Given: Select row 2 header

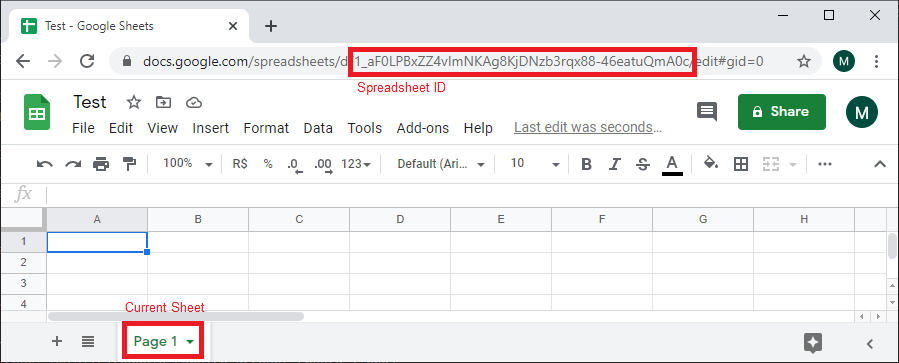Looking at the screenshot, I should point(24,263).
